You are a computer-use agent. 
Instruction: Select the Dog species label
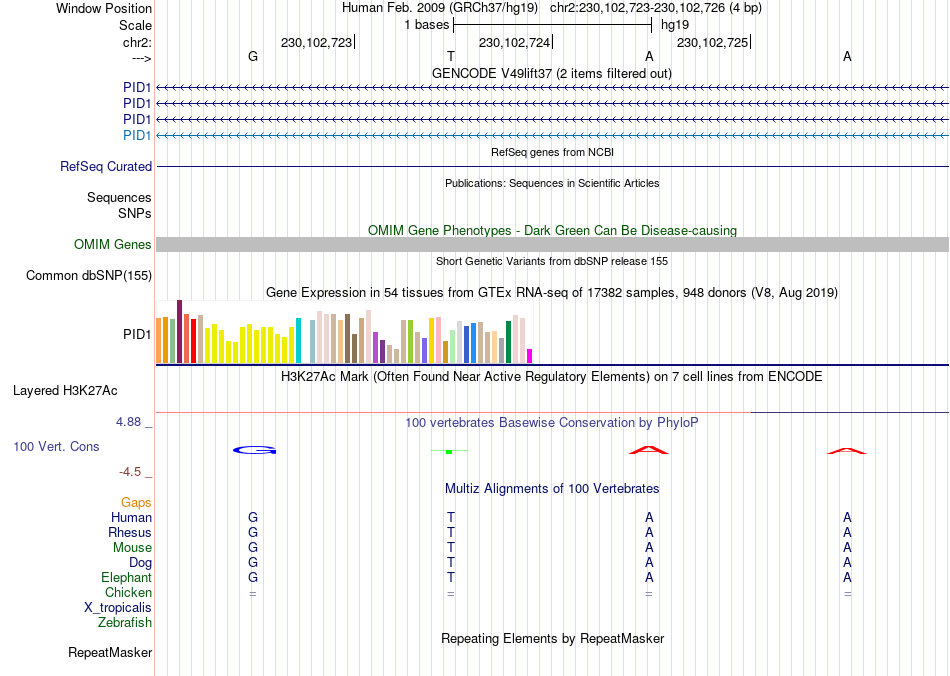point(141,563)
